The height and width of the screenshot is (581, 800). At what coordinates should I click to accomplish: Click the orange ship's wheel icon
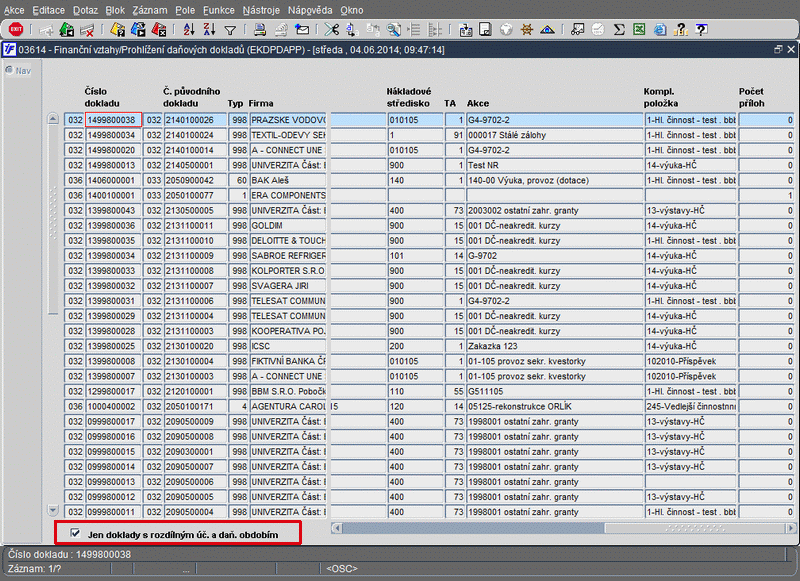pos(527,30)
